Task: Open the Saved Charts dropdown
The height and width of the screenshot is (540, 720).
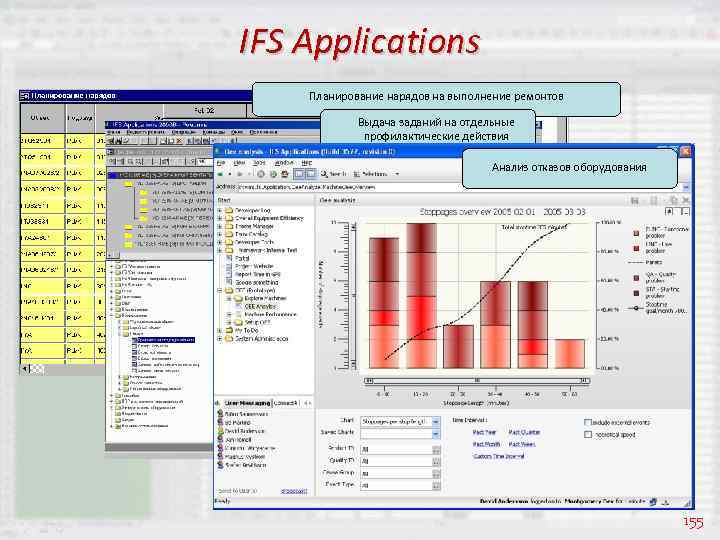Action: point(436,433)
